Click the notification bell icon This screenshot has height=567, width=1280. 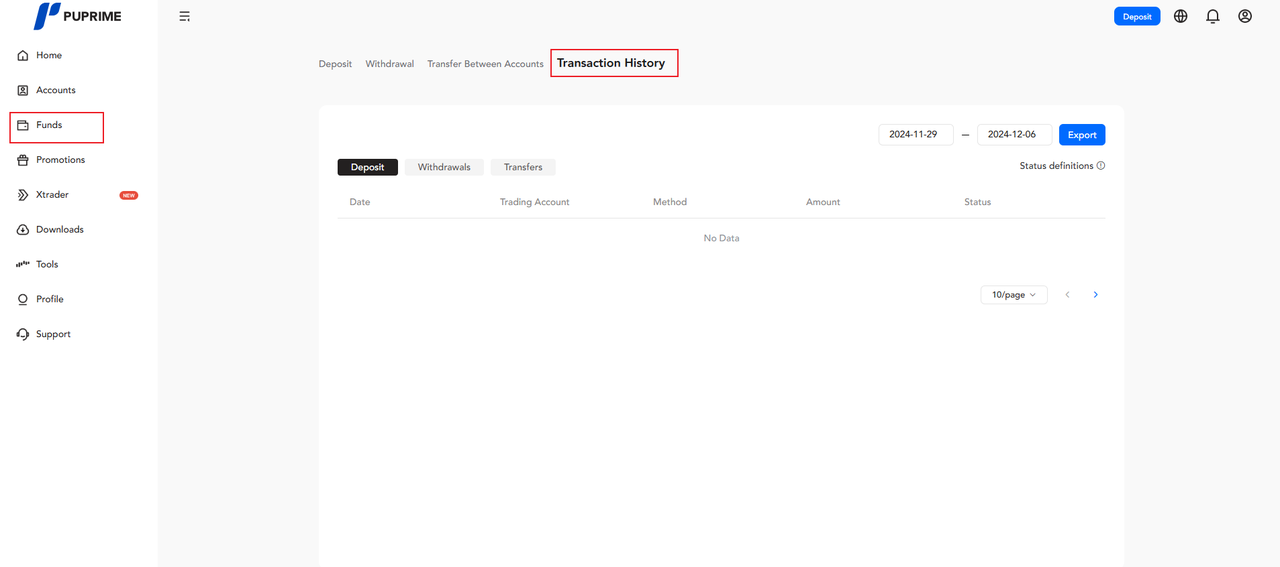pos(1213,16)
